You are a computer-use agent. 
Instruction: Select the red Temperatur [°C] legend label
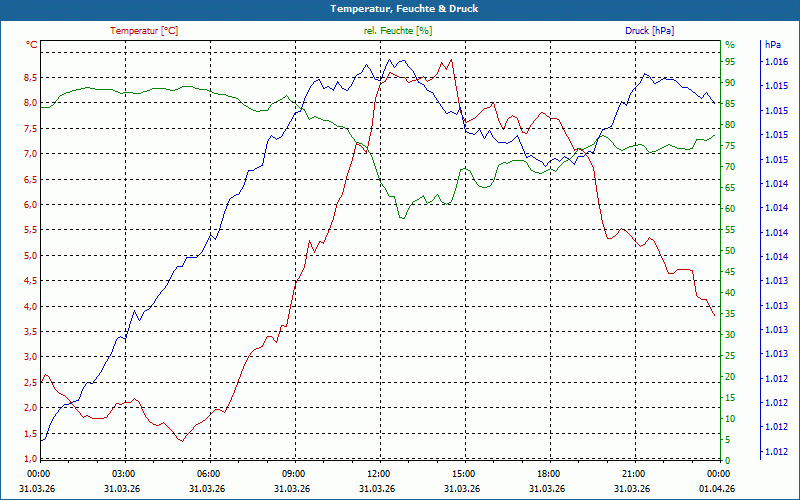144,31
